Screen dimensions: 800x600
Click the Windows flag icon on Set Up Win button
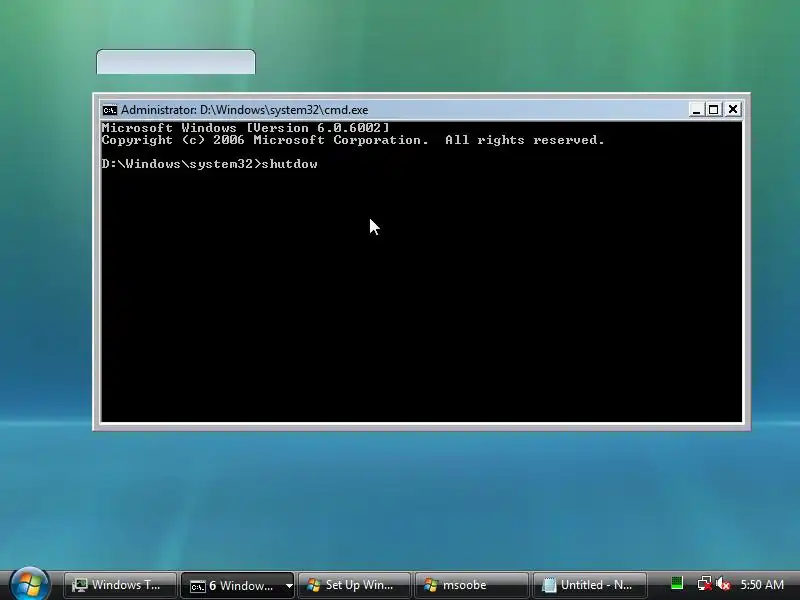coord(314,585)
